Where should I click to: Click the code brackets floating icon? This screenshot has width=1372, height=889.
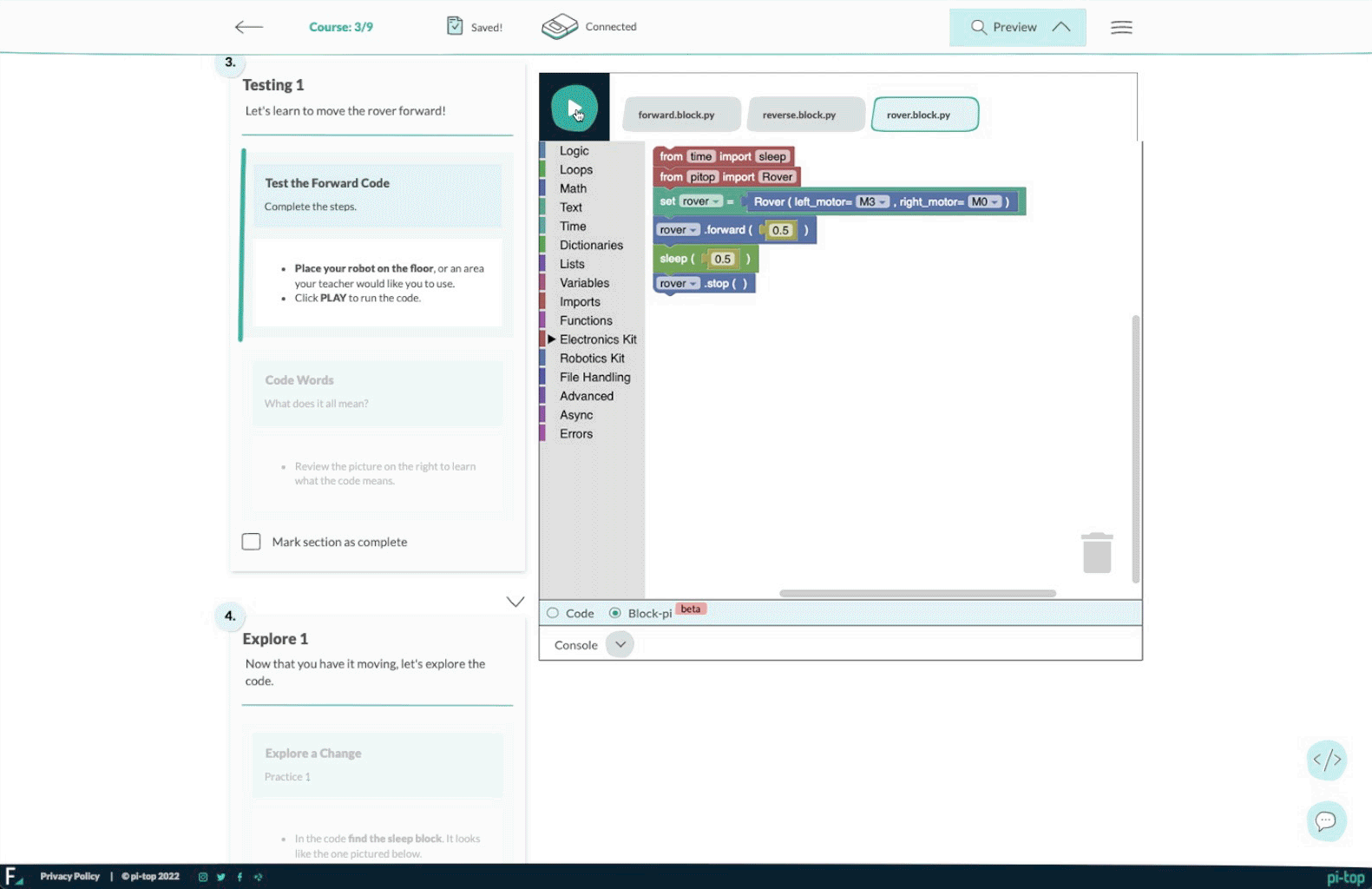[x=1326, y=760]
